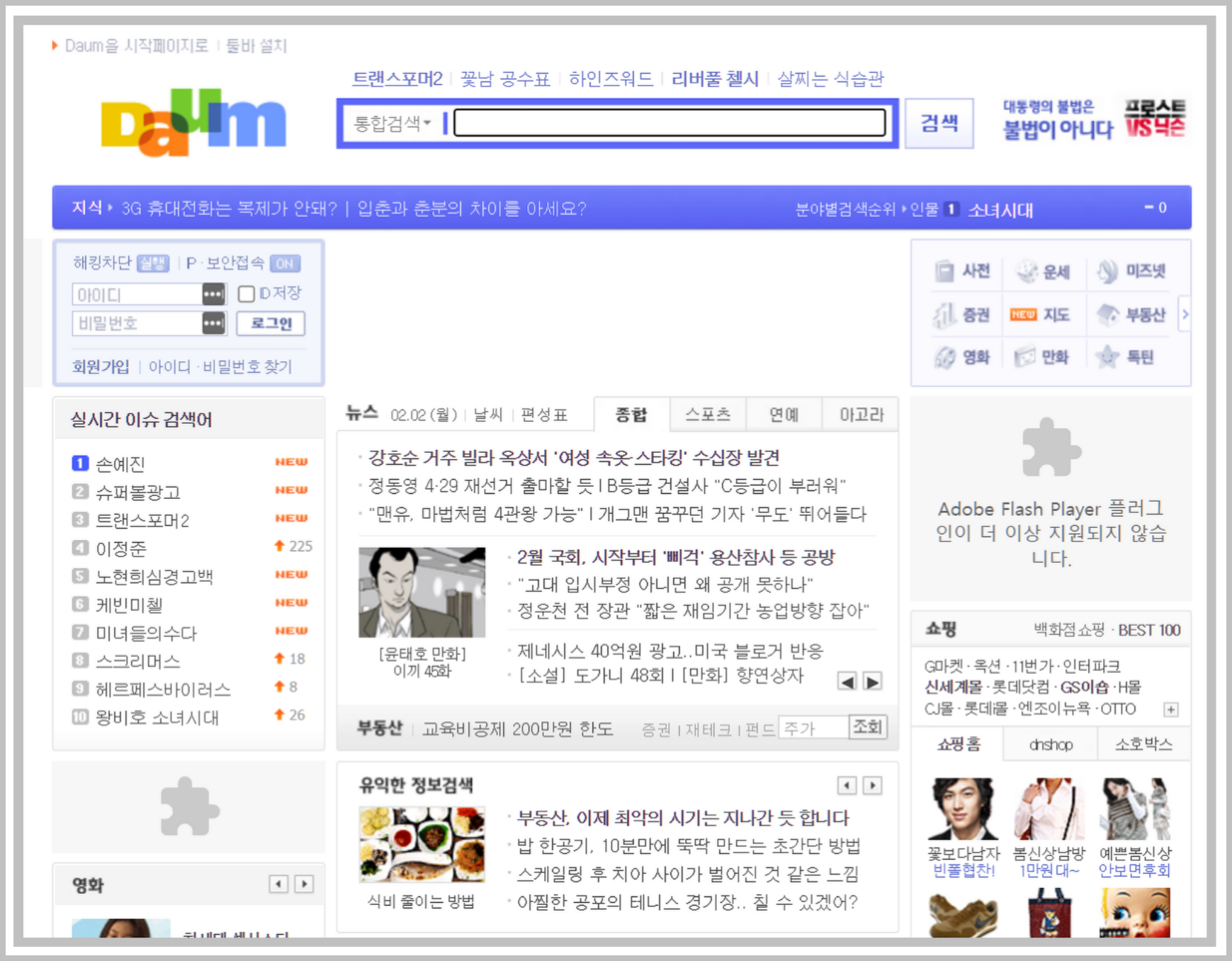Click trending keyword 왕비호 소녀시대

pos(157,717)
